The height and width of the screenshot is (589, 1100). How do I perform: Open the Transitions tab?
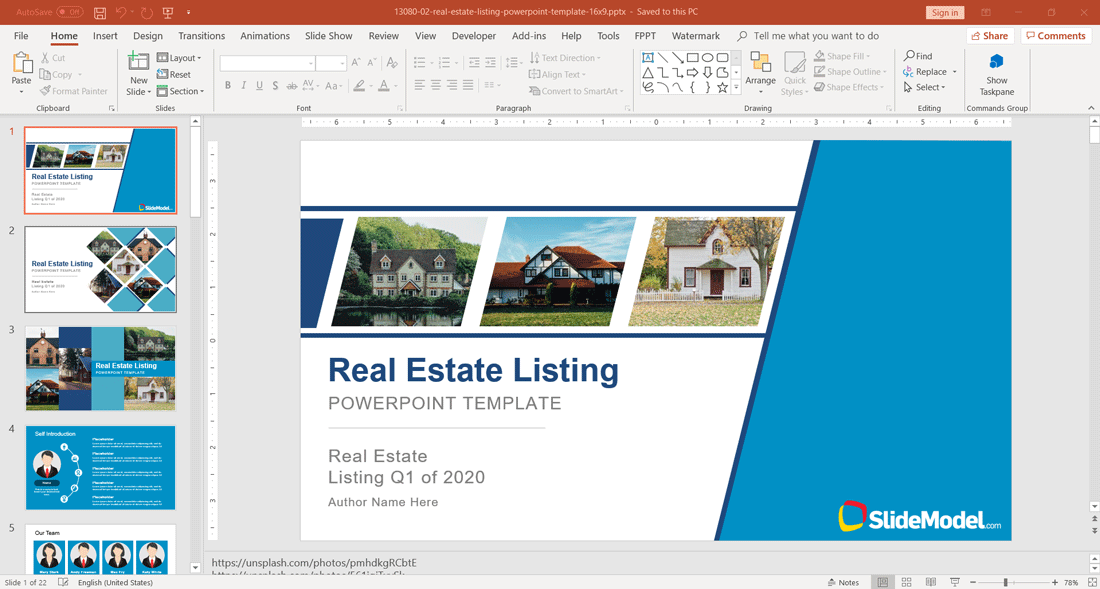tap(201, 36)
